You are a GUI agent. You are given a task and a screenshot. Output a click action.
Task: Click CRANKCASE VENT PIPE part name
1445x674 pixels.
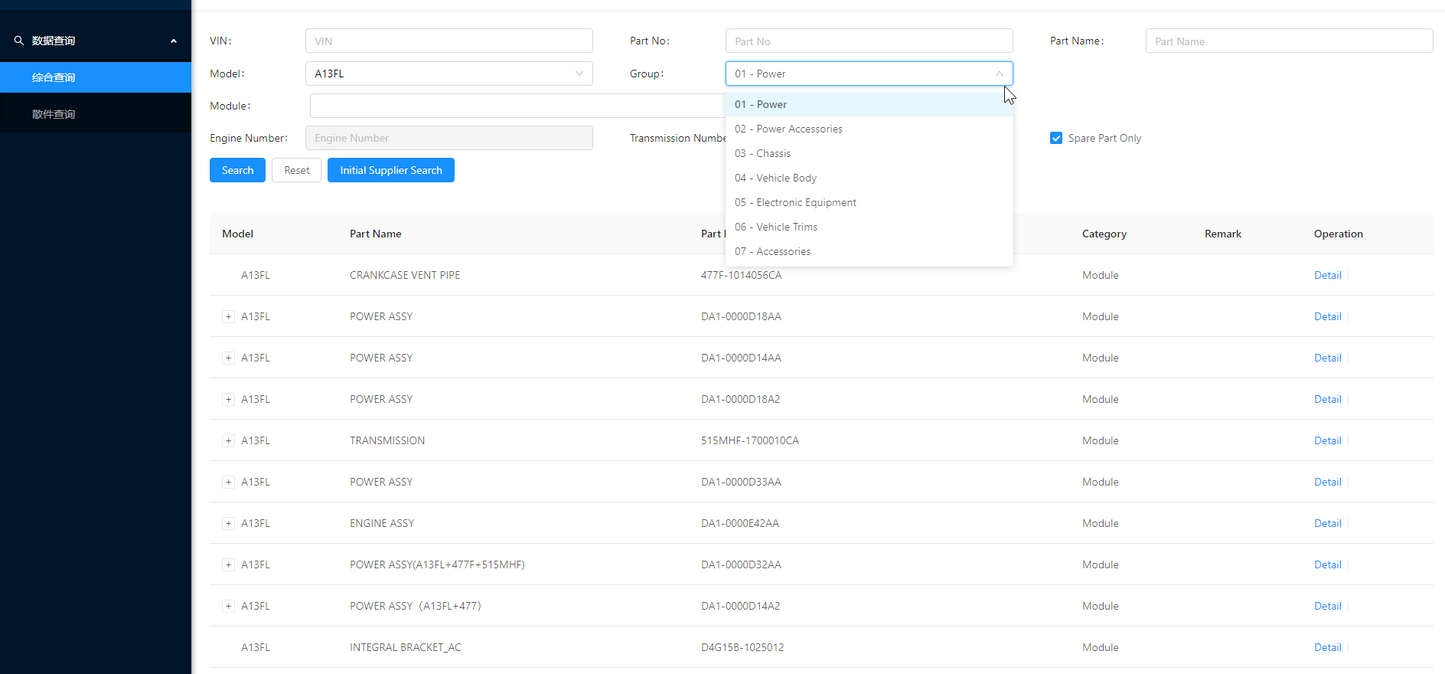(x=405, y=275)
